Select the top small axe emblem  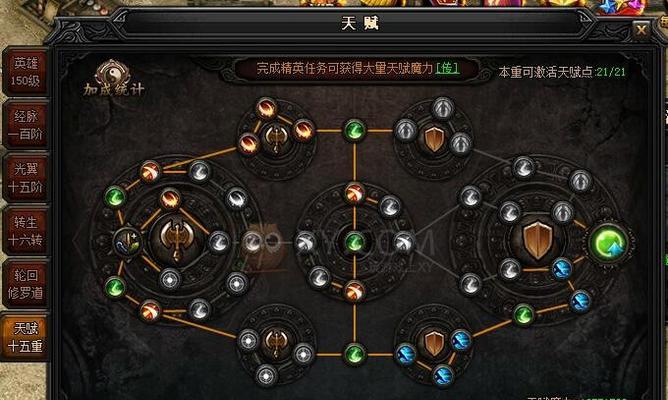tap(276, 138)
